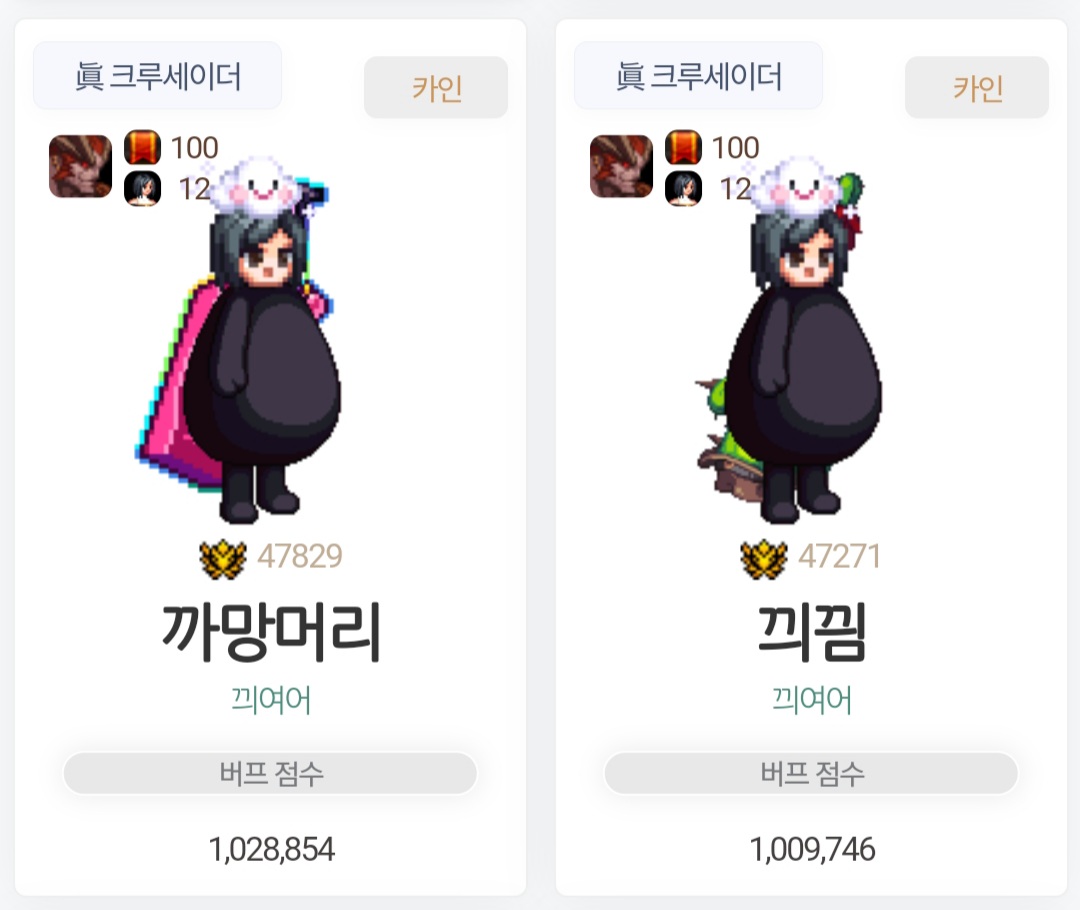1080x910 pixels.
Task: Click the gold fame emblem beside 47829
Action: tap(223, 559)
